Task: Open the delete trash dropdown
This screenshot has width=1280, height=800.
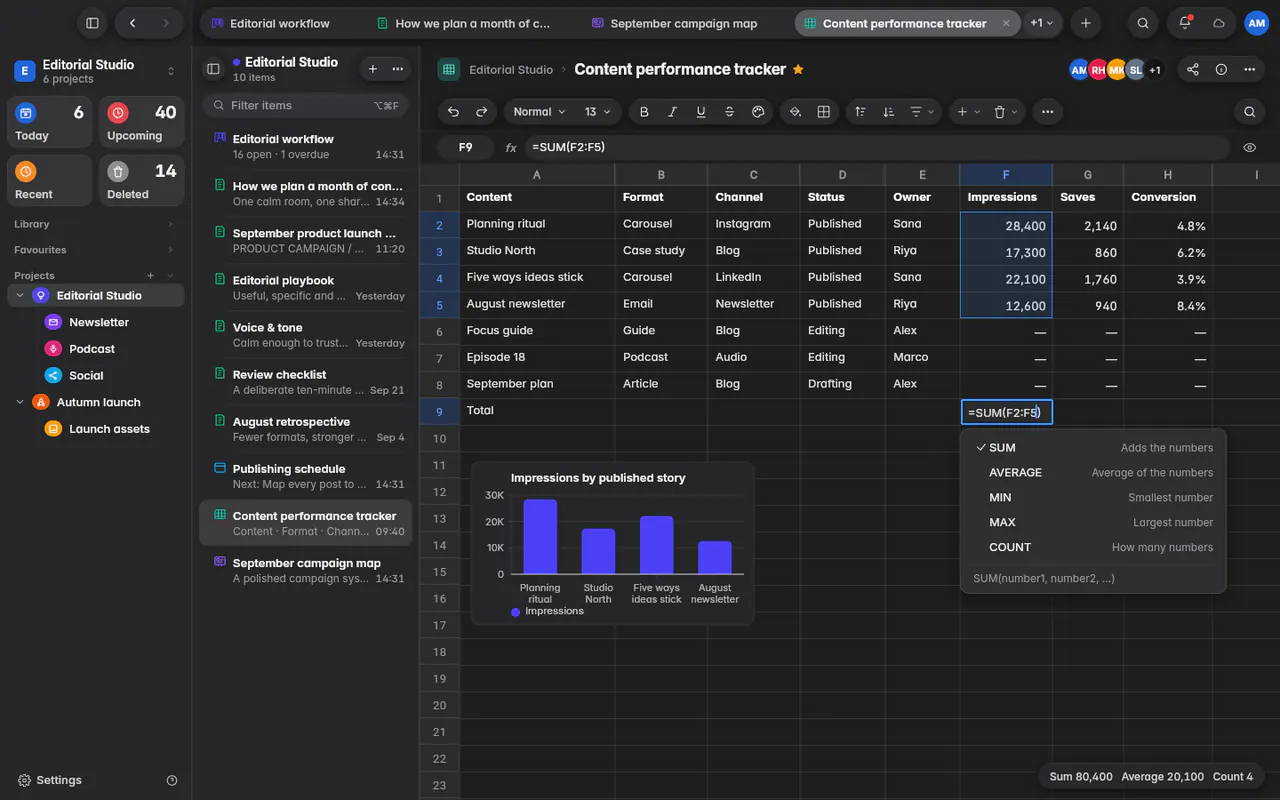Action: click(x=1005, y=112)
